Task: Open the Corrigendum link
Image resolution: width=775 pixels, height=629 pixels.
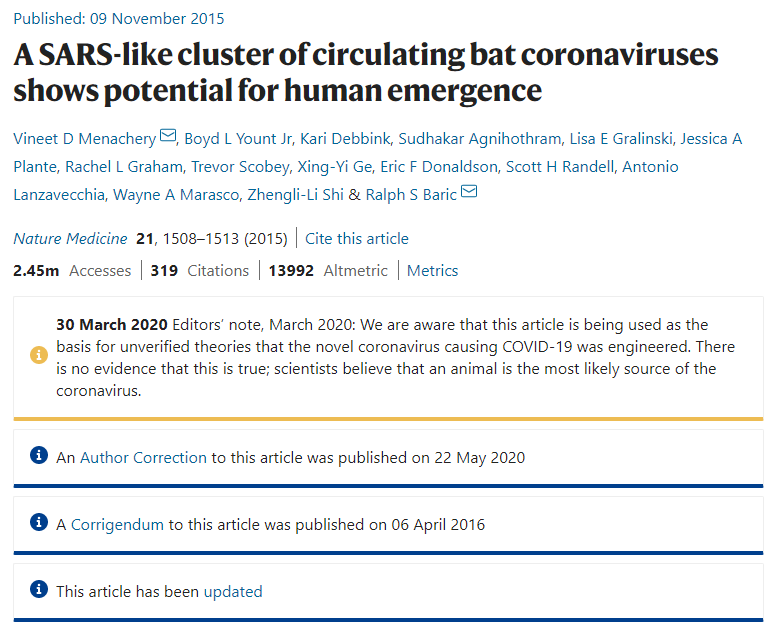Action: click(117, 525)
